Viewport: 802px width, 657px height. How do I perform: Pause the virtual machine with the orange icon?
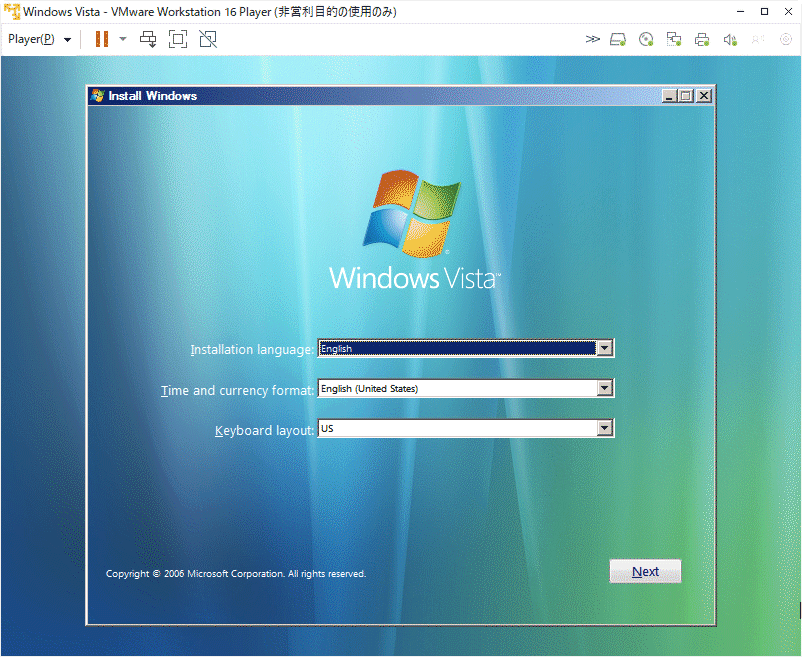(102, 39)
